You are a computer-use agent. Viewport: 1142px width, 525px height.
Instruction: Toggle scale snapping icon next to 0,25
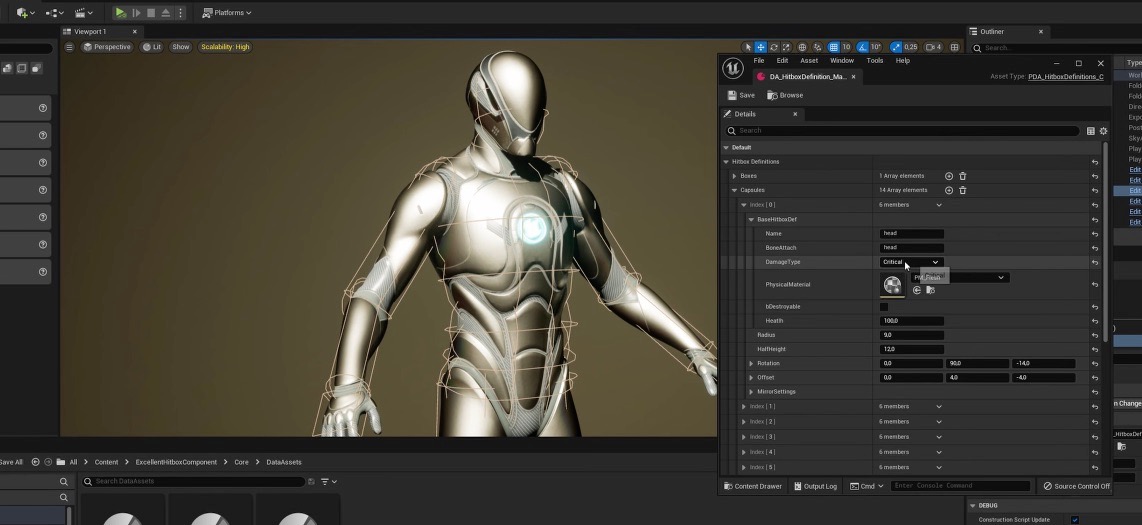tap(896, 47)
